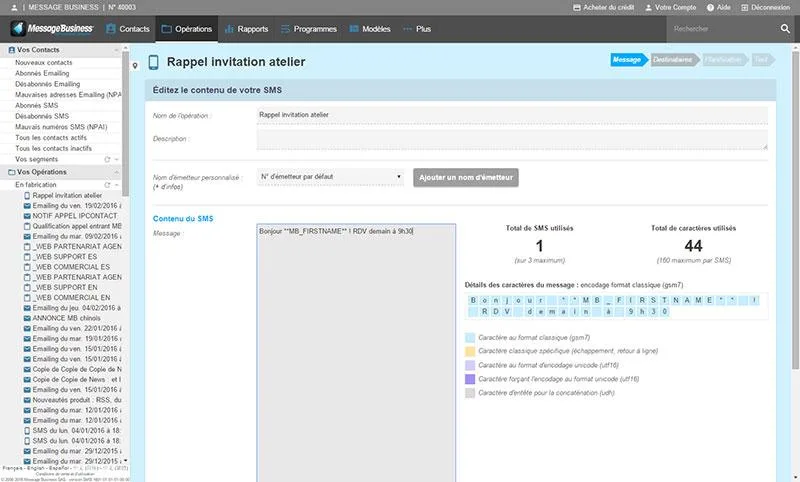Click the Aide help icon
Screen dimensions: 800x482
[x=710, y=8]
